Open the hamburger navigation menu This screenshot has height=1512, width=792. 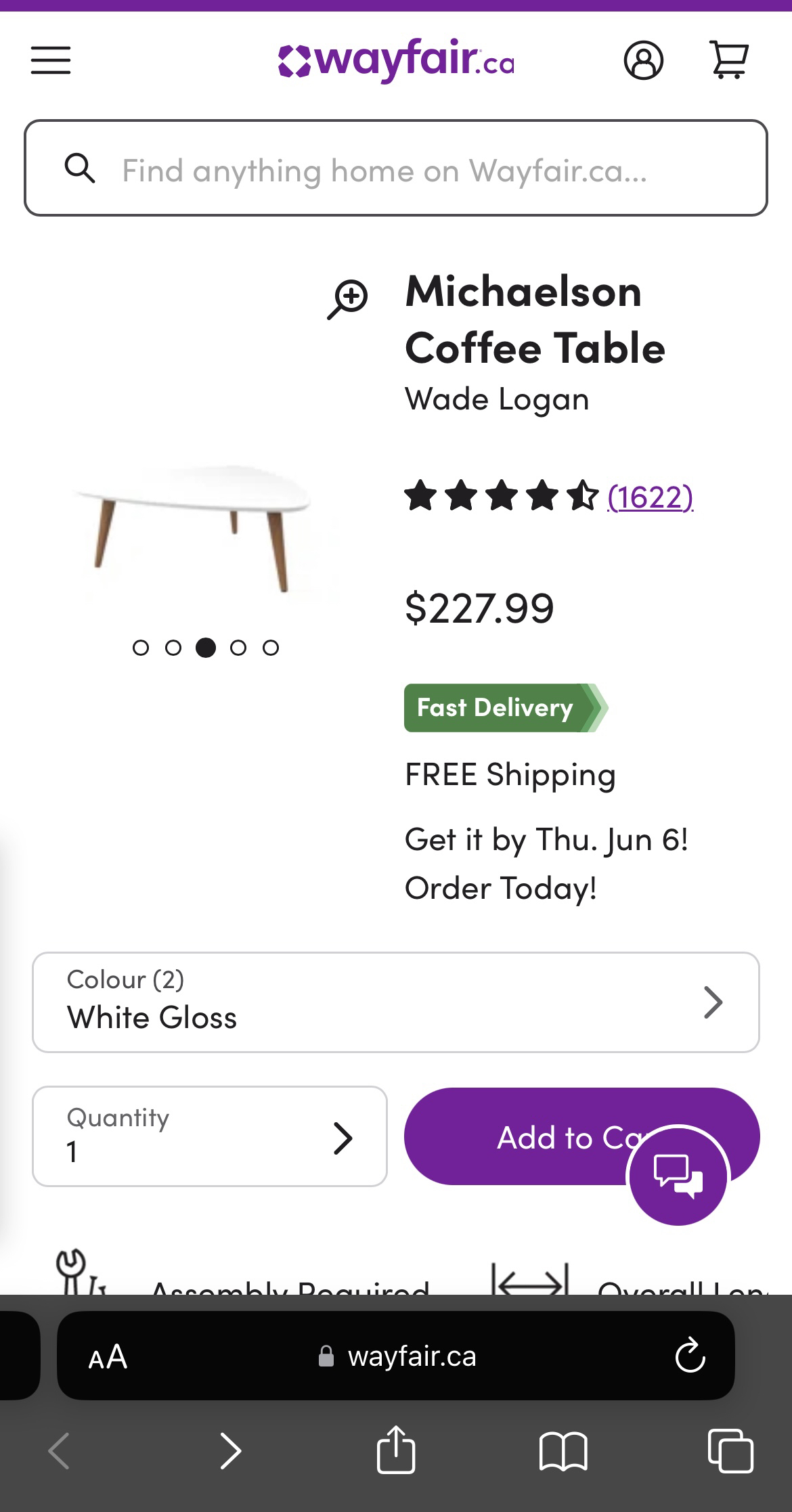coord(51,60)
